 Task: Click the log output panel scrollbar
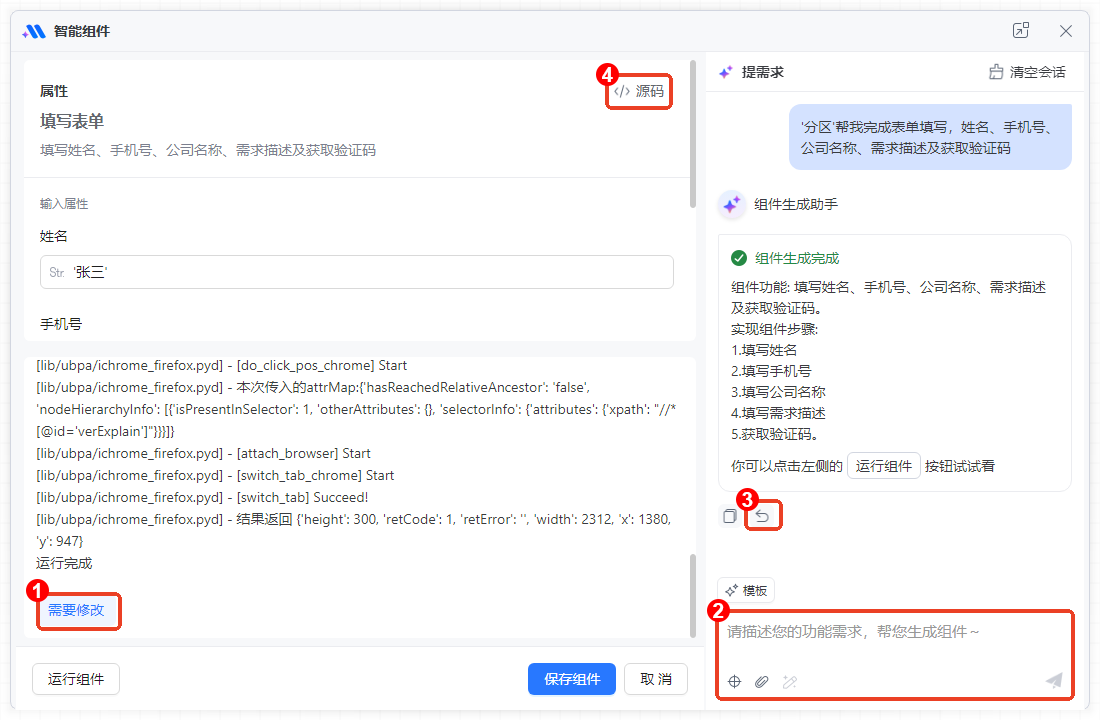(693, 595)
